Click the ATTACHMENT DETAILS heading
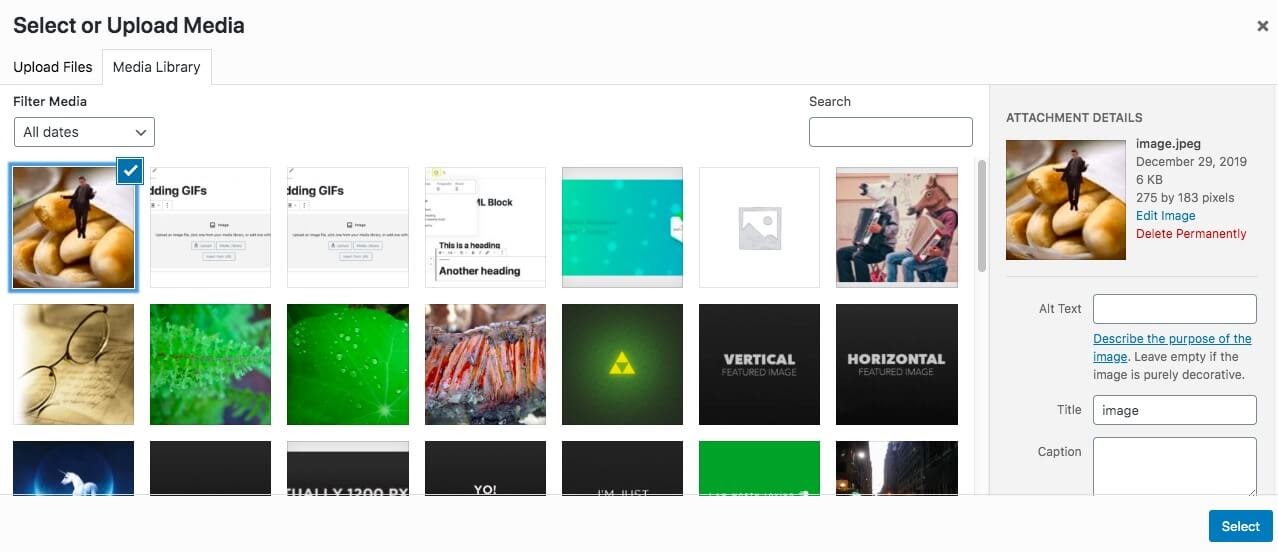The height and width of the screenshot is (552, 1278). (x=1074, y=118)
